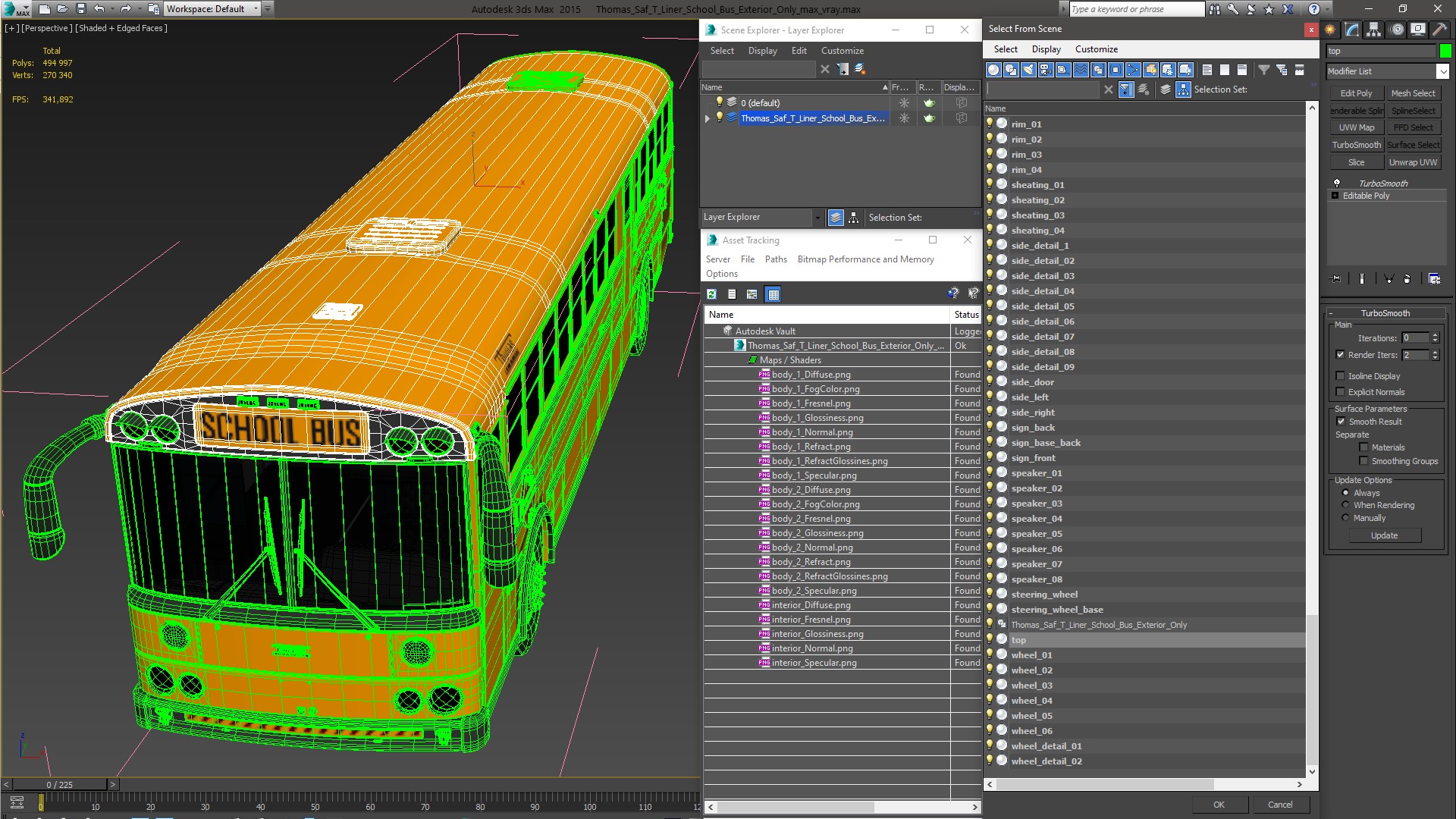This screenshot has height=819, width=1456.
Task: Expand the Thomas_Saf_T_Liner_School_Bus_Ex layer
Action: pyautogui.click(x=707, y=118)
